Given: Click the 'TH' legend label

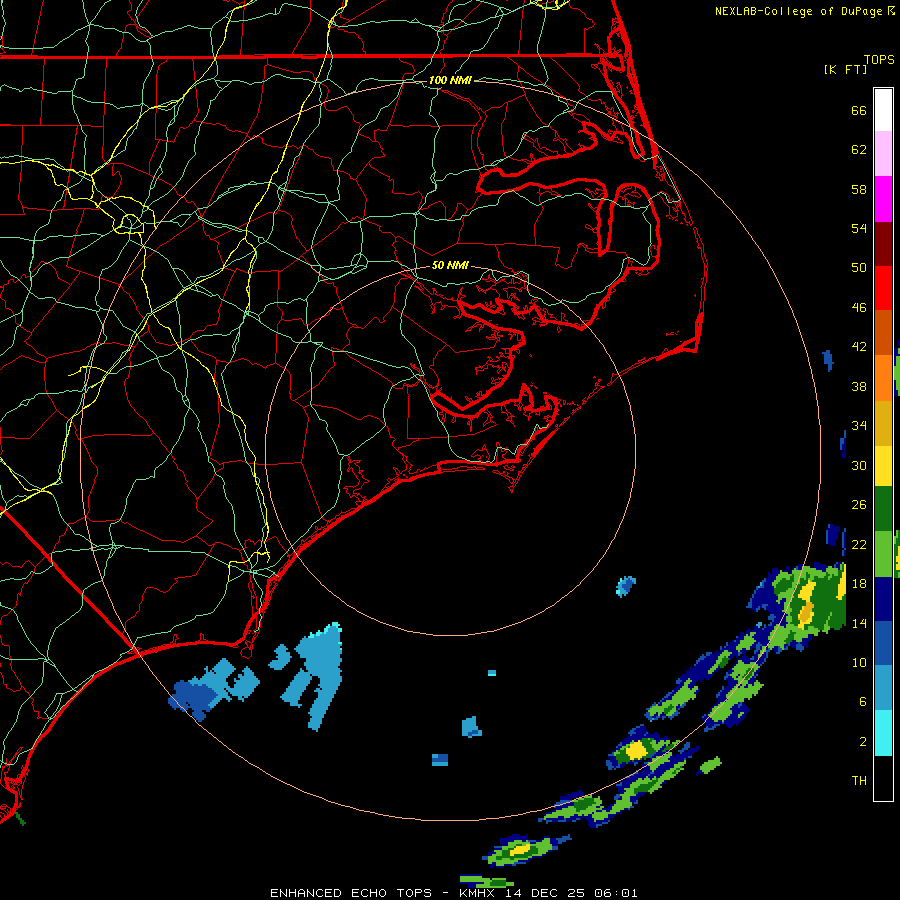Looking at the screenshot, I should [x=859, y=781].
